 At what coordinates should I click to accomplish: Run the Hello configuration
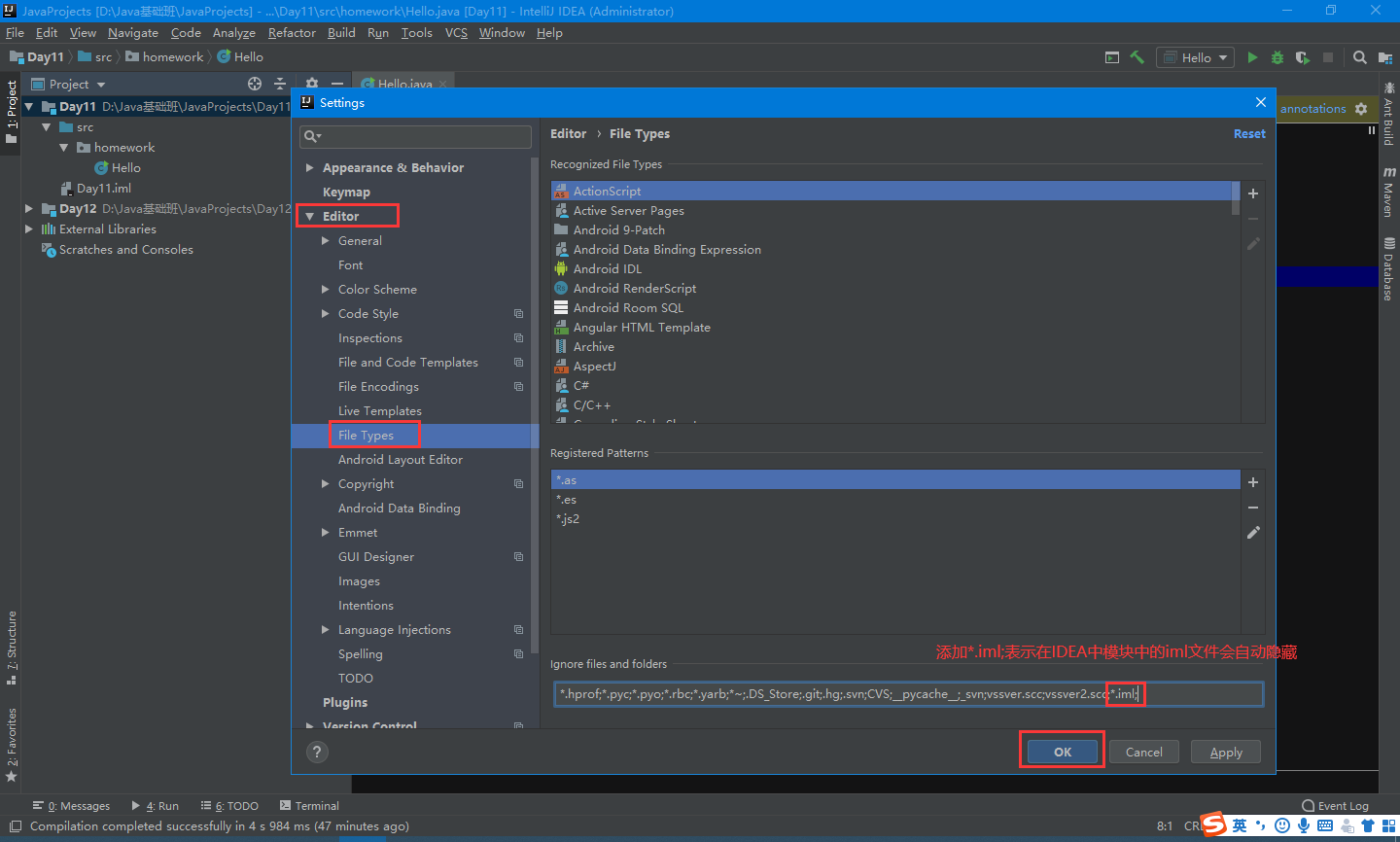1252,57
